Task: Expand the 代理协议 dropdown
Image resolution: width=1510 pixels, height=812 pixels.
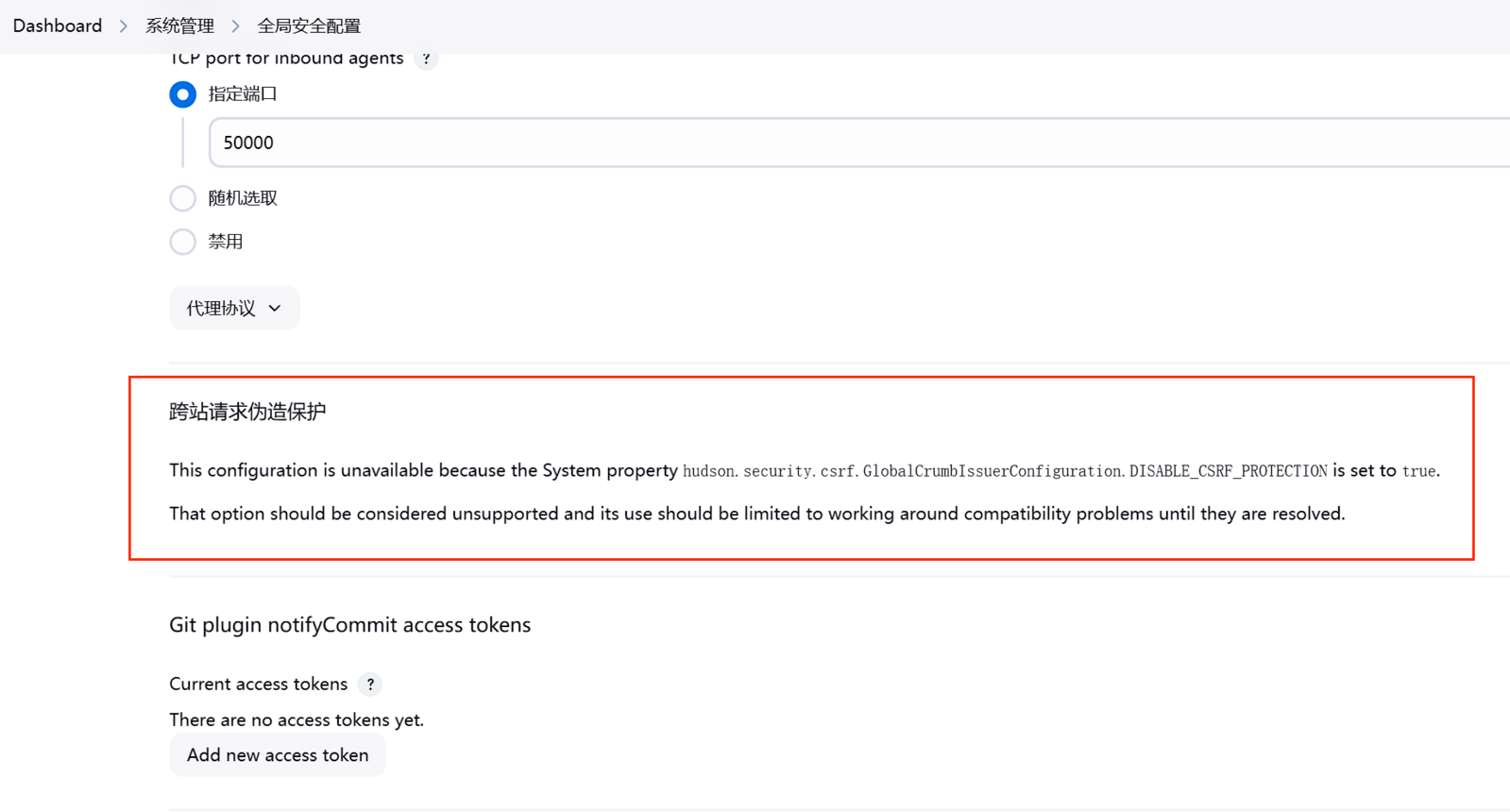Action: tap(234, 308)
